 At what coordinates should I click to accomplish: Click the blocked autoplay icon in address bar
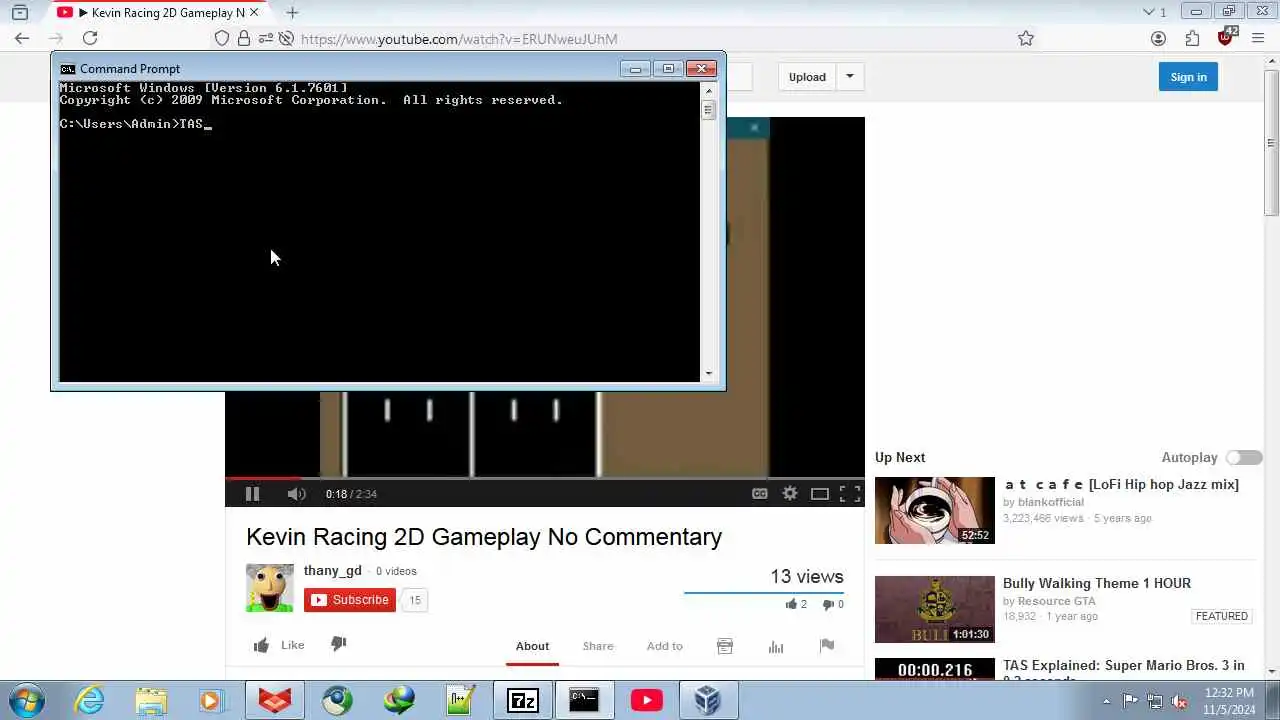[x=286, y=38]
